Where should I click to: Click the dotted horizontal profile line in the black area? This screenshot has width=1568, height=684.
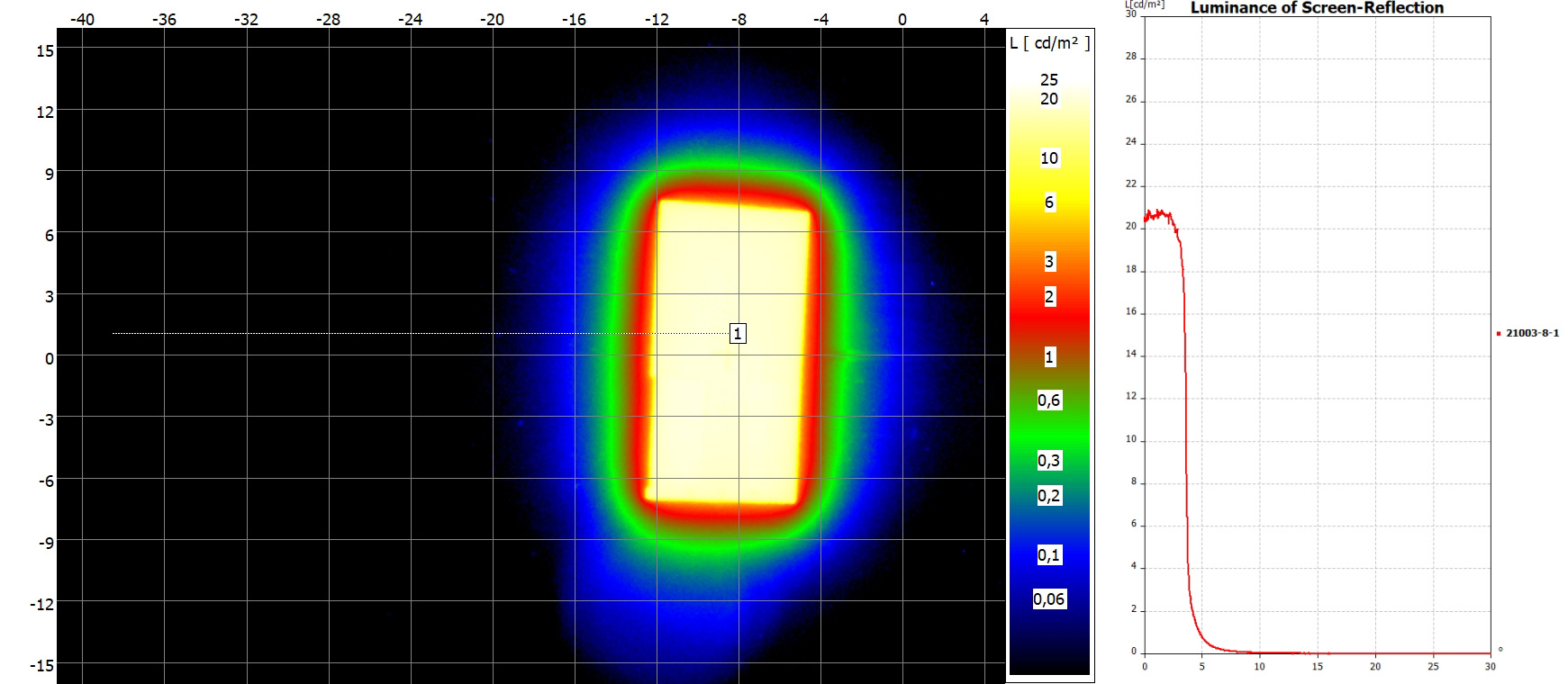coord(360,334)
